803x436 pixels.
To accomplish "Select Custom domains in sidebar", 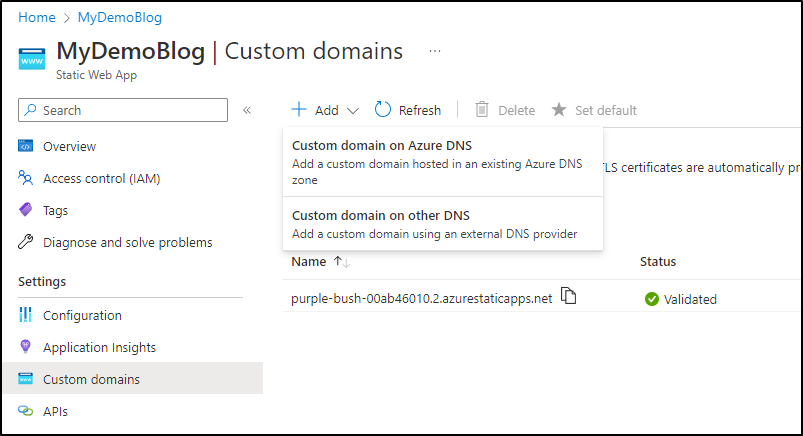I will point(133,379).
